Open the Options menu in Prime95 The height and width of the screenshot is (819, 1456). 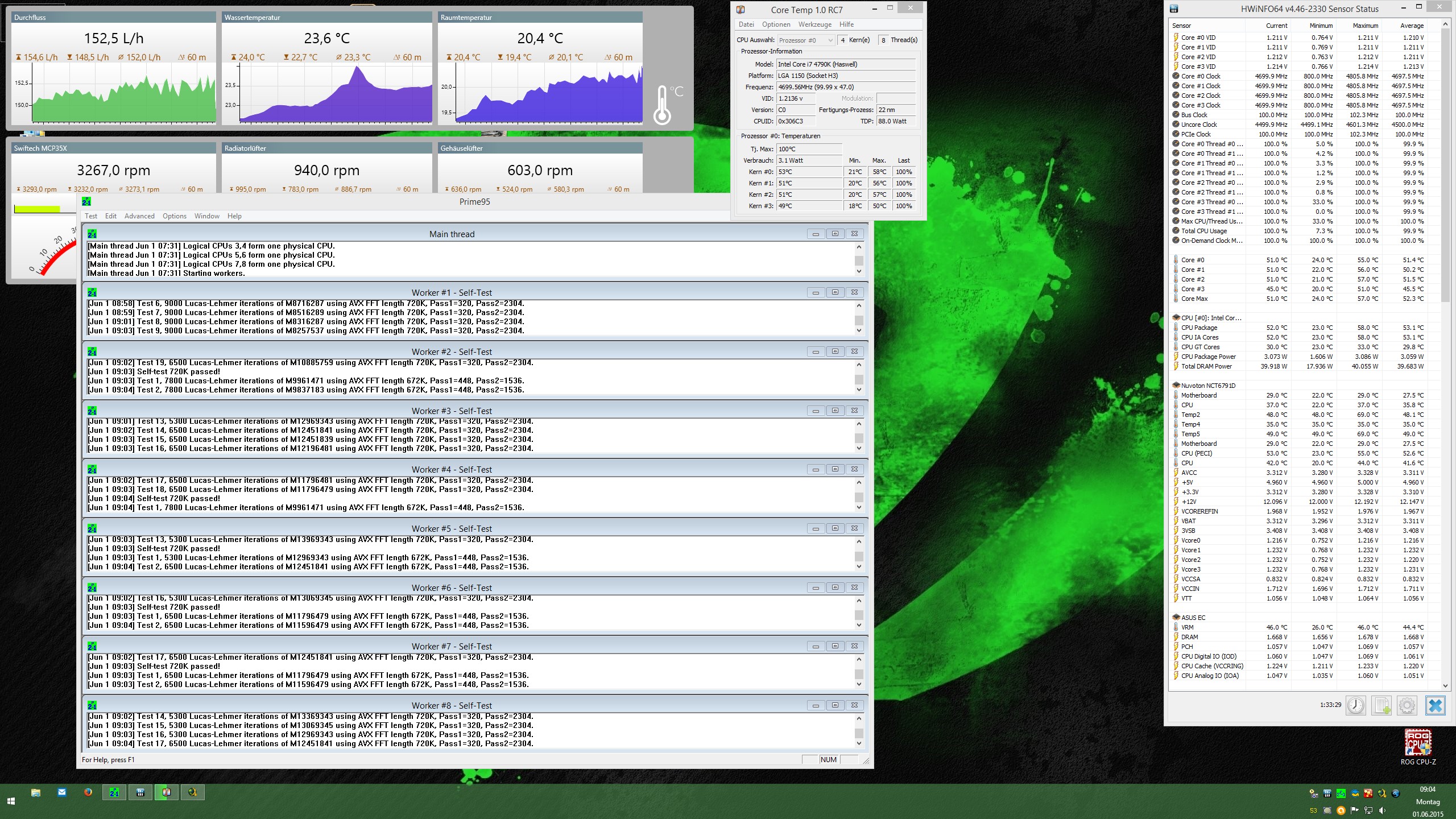pos(175,216)
